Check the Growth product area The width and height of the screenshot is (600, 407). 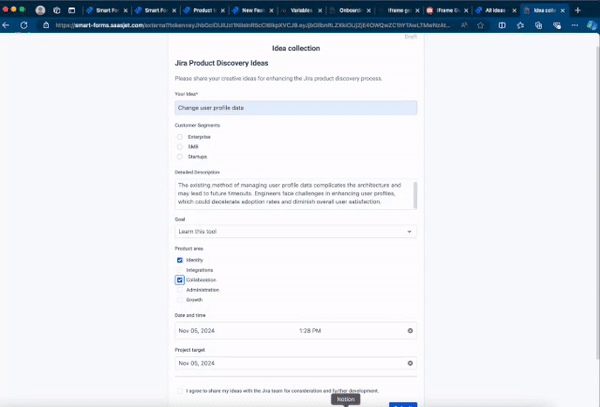179,300
